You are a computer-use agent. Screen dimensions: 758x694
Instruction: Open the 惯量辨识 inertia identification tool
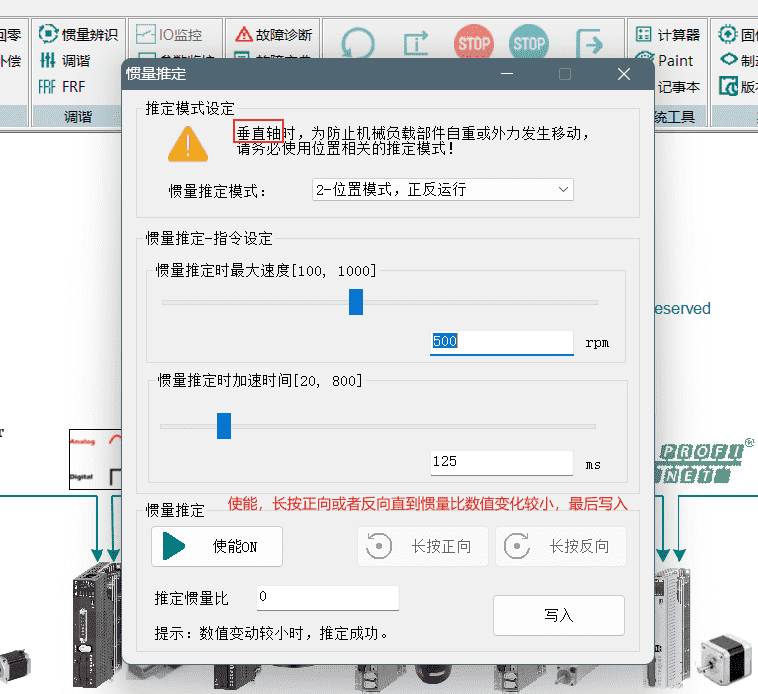tap(78, 34)
